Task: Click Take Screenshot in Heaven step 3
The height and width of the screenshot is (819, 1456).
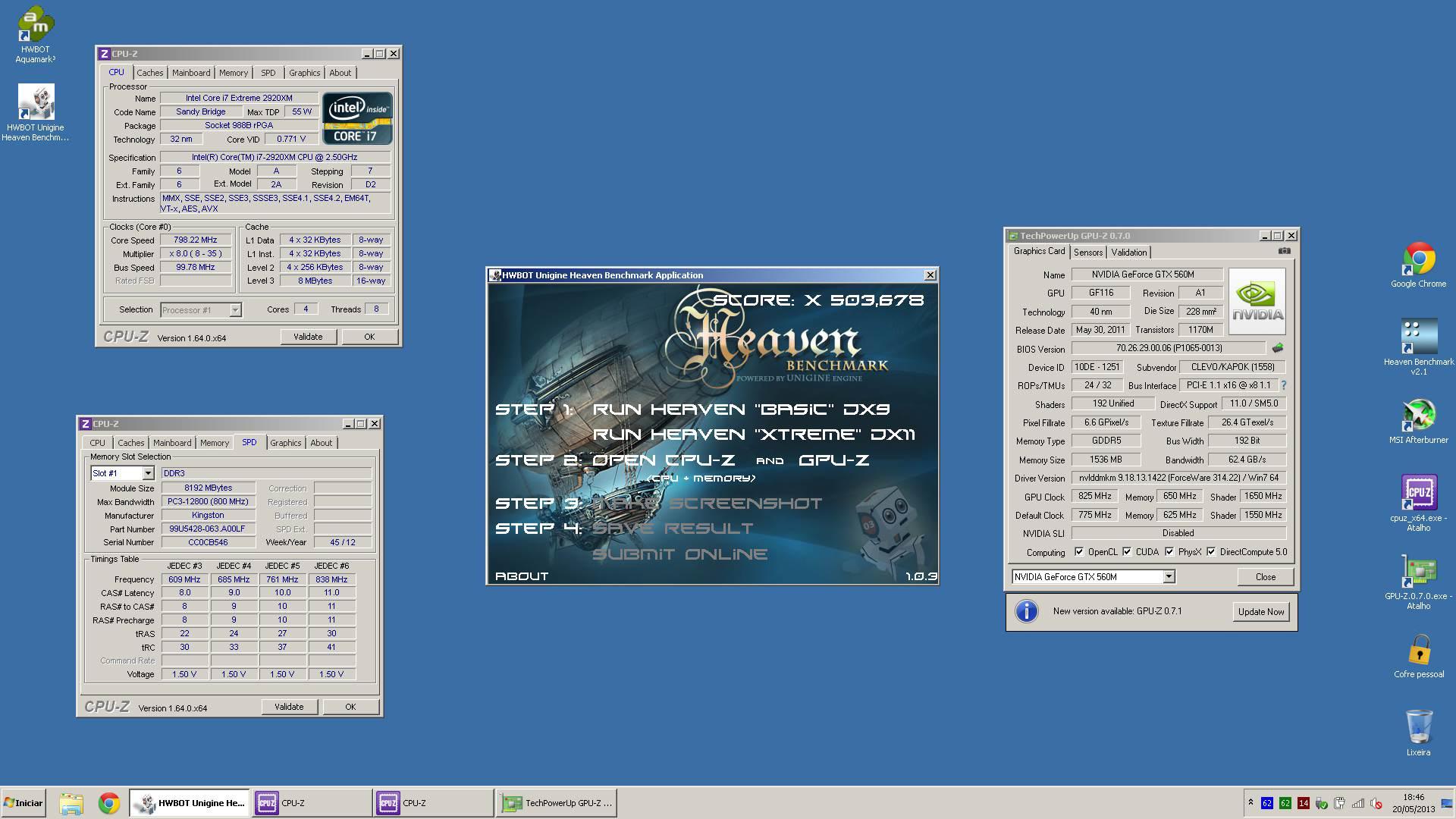Action: point(707,504)
